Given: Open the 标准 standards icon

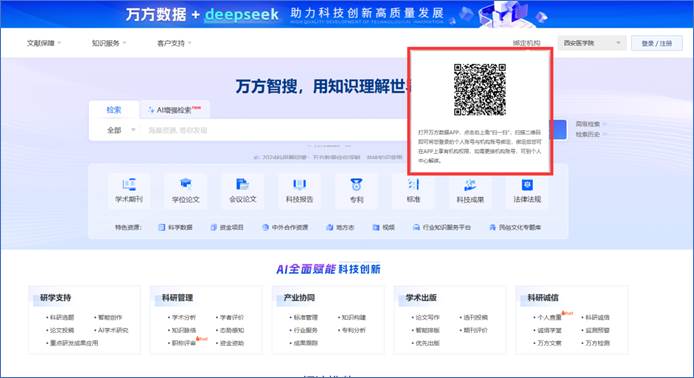Looking at the screenshot, I should coord(413,191).
